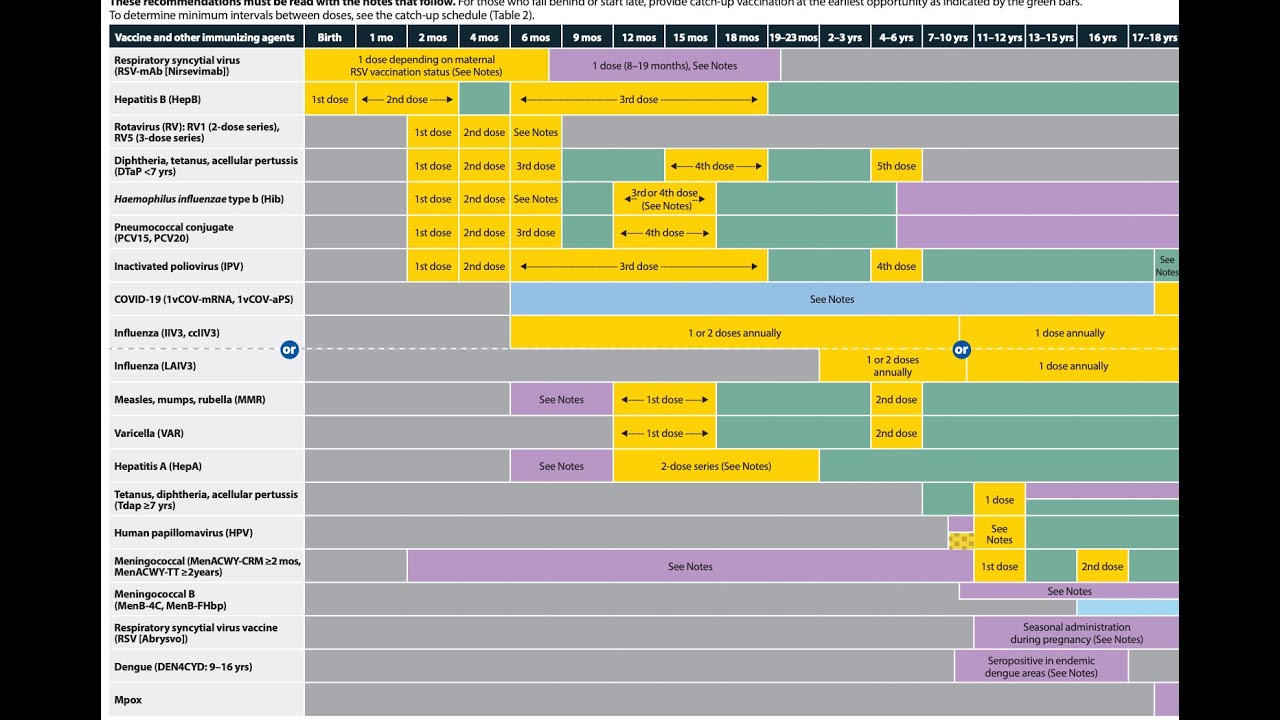Select the 'Varicella (VAR)' row label
The height and width of the screenshot is (720, 1280).
coord(205,433)
